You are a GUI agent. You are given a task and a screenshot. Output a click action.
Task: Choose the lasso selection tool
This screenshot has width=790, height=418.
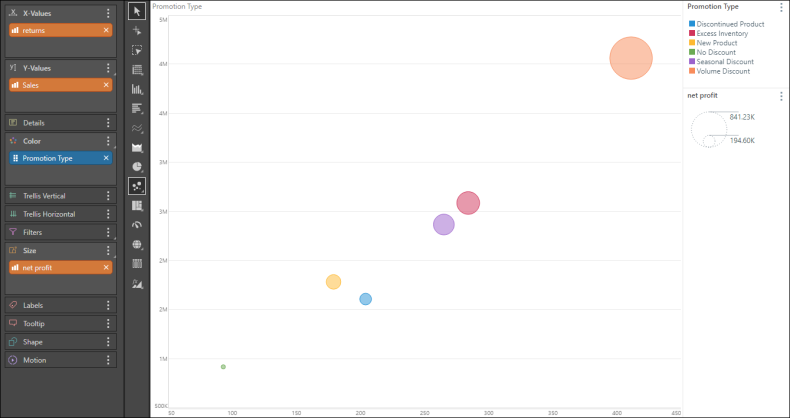pyautogui.click(x=137, y=50)
